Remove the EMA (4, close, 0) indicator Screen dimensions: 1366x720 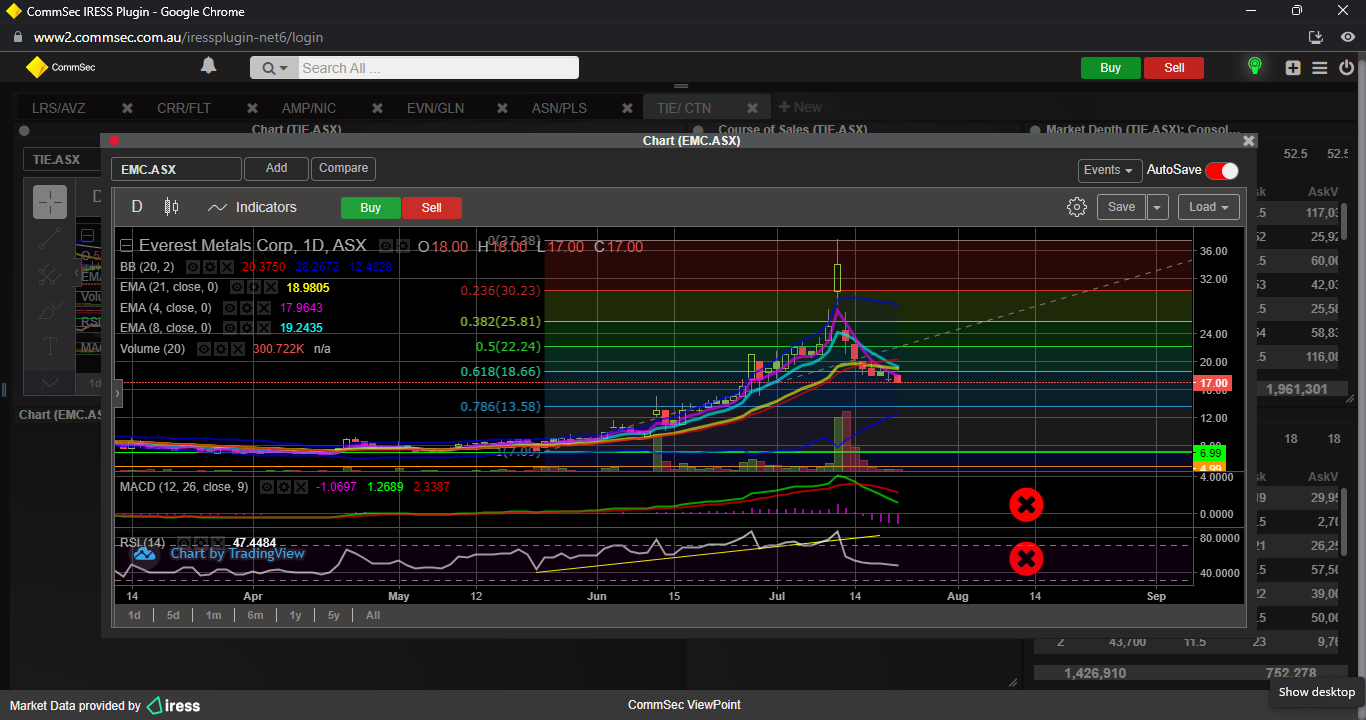point(262,308)
